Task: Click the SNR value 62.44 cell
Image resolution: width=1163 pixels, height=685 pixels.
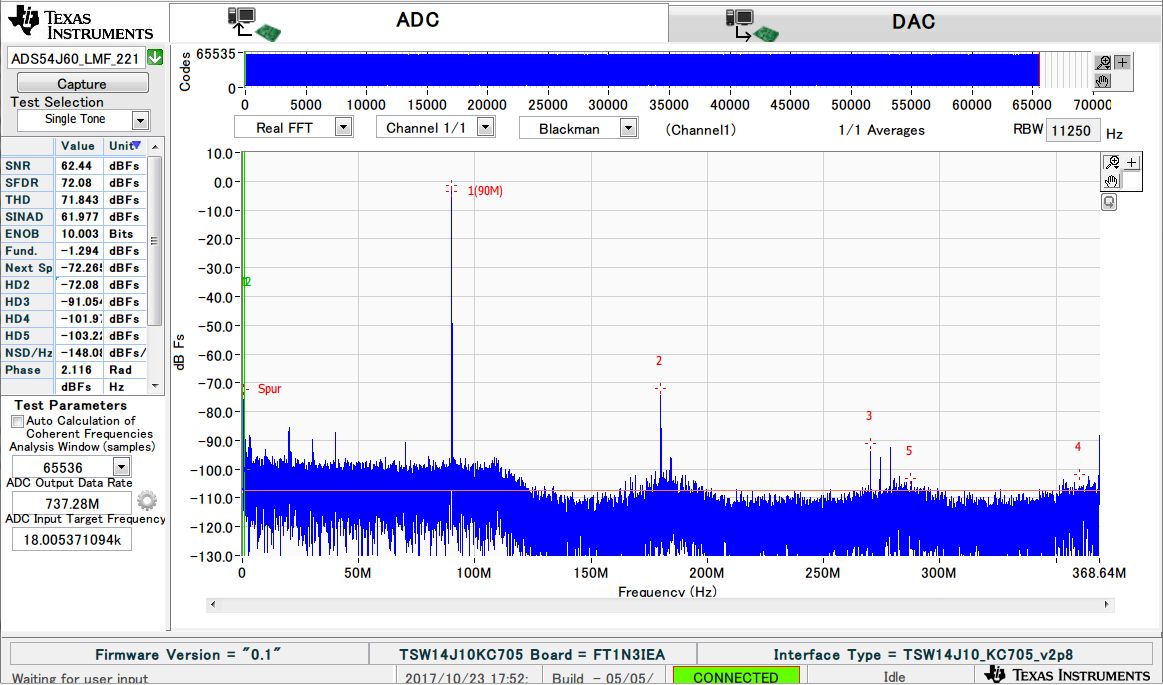Action: tap(79, 165)
